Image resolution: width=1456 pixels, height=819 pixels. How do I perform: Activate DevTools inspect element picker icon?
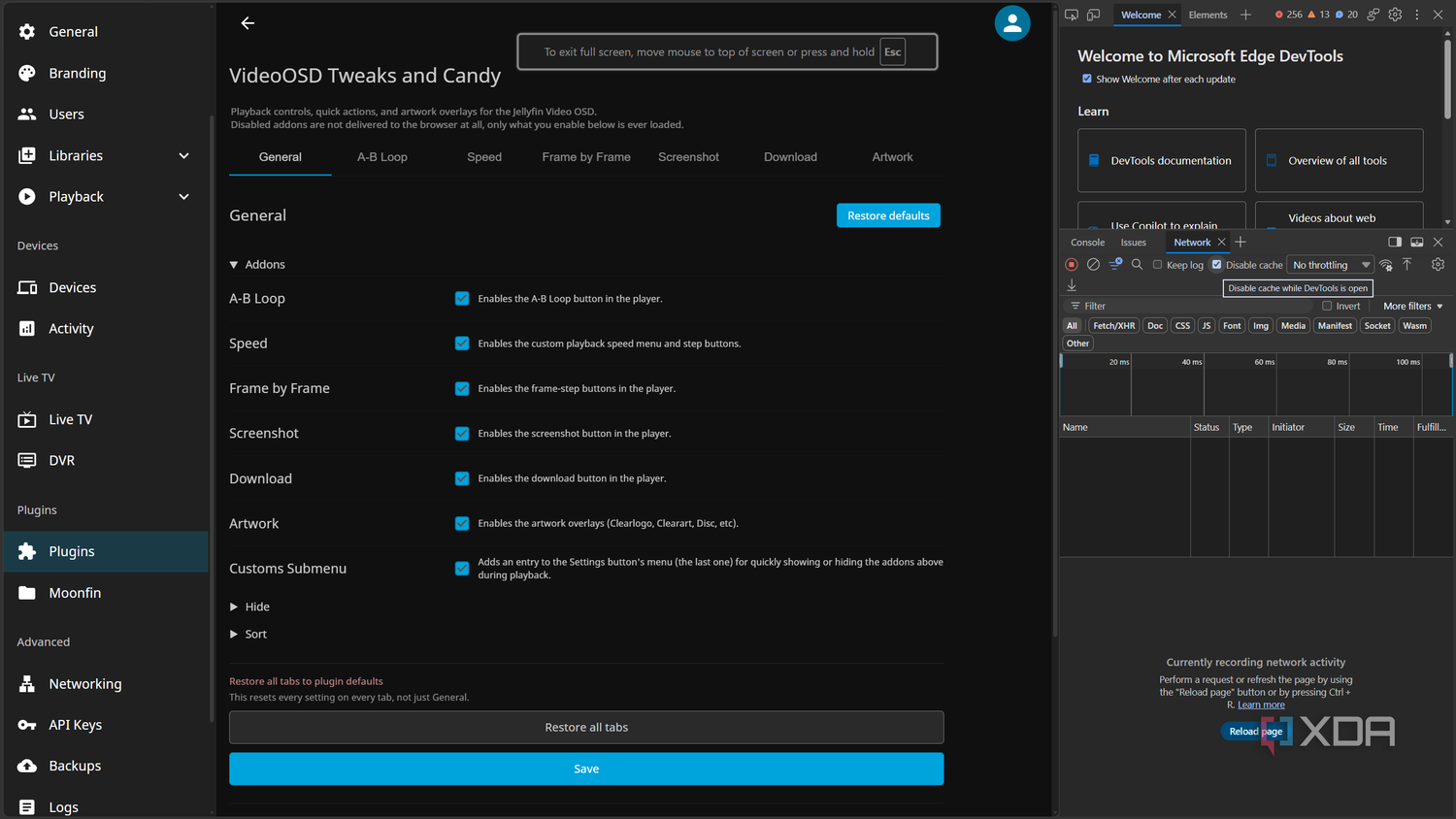[1072, 15]
